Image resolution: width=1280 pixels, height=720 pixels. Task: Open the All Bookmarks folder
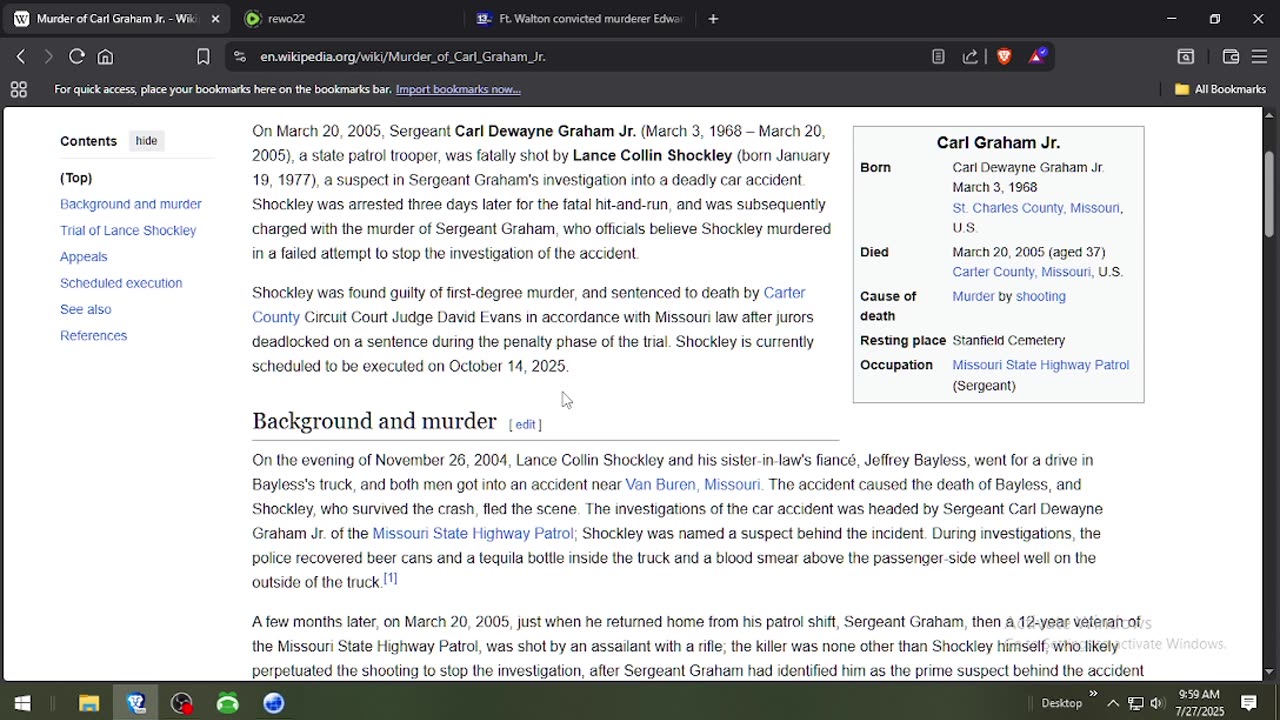click(x=1220, y=89)
